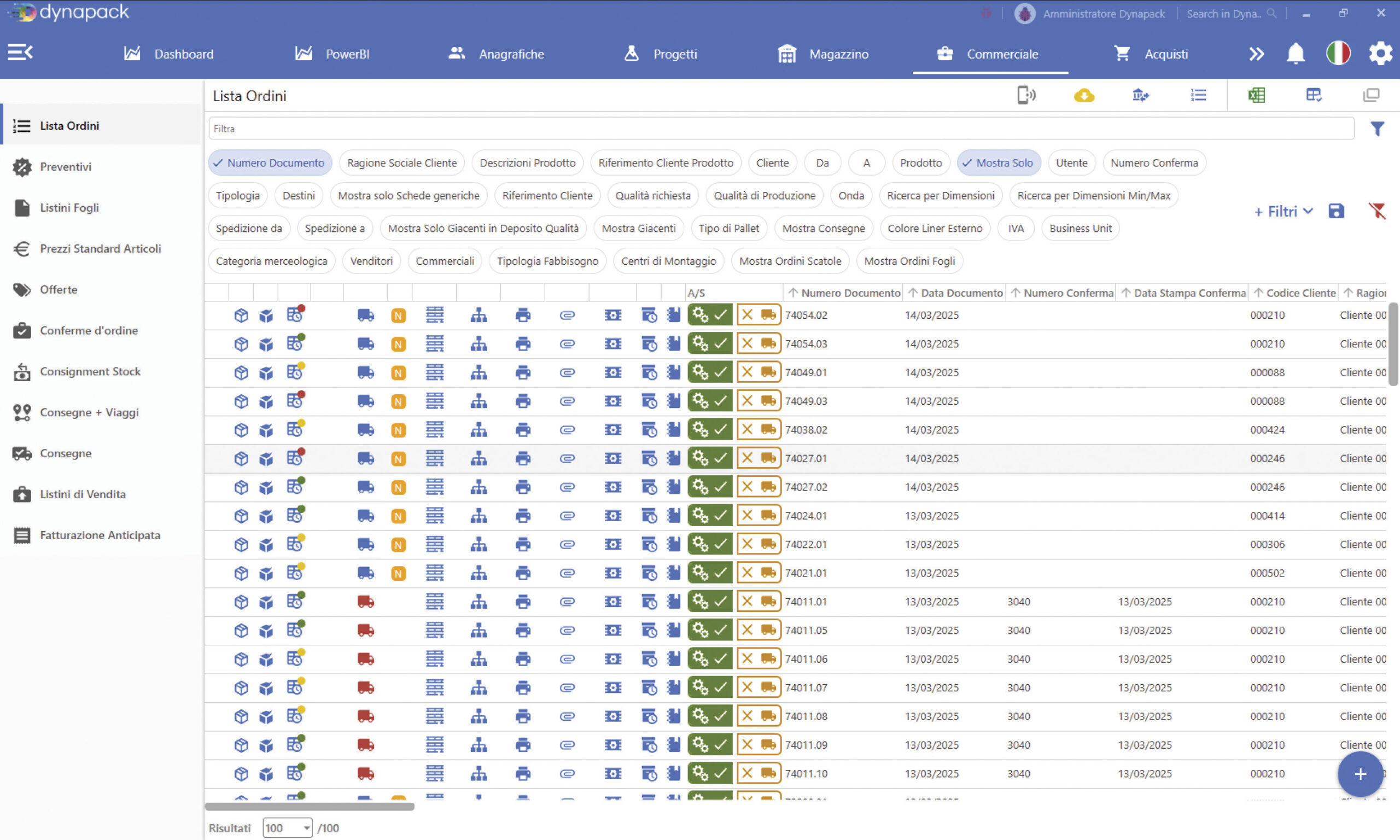Enable Mostra Consegne filter chip
The width and height of the screenshot is (1400, 840).
click(824, 229)
